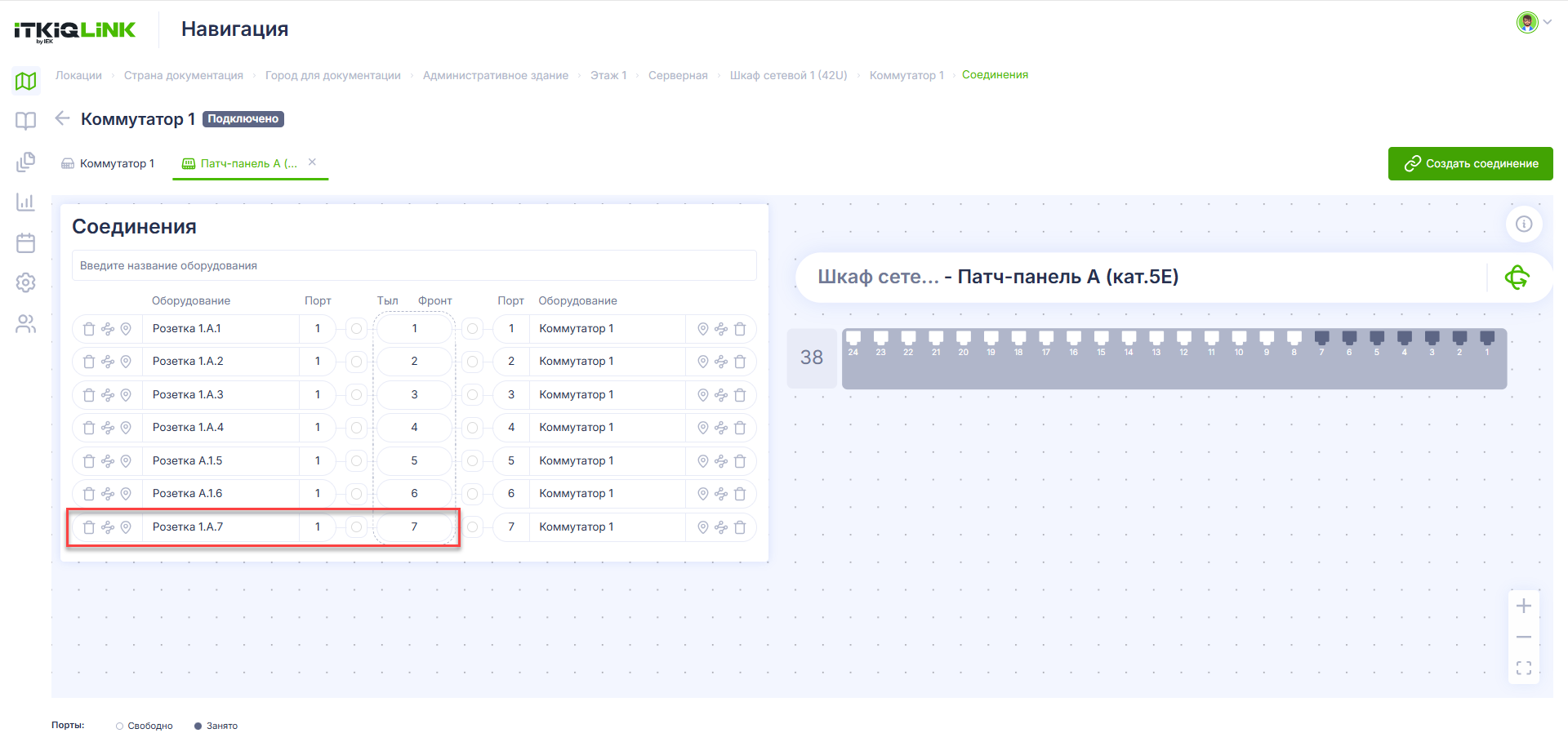Click the info icon on canvas
This screenshot has height=751, width=1568.
coord(1524,224)
